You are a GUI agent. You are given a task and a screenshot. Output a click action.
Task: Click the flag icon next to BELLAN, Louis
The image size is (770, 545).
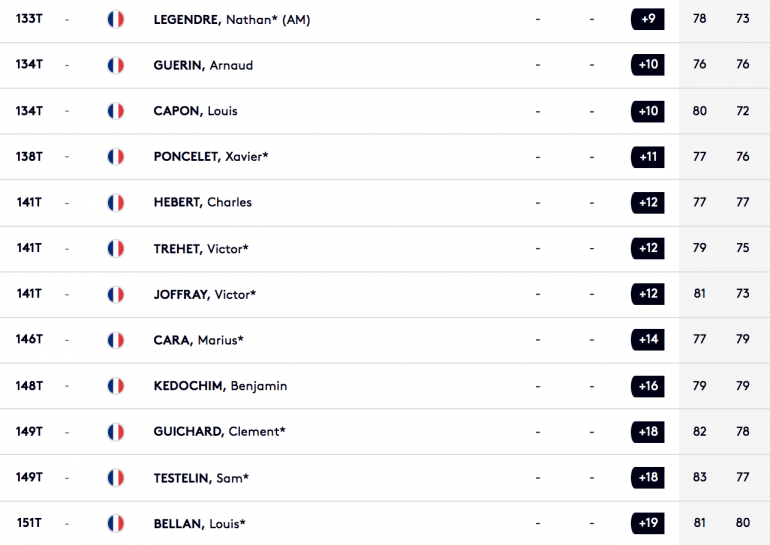pos(115,523)
